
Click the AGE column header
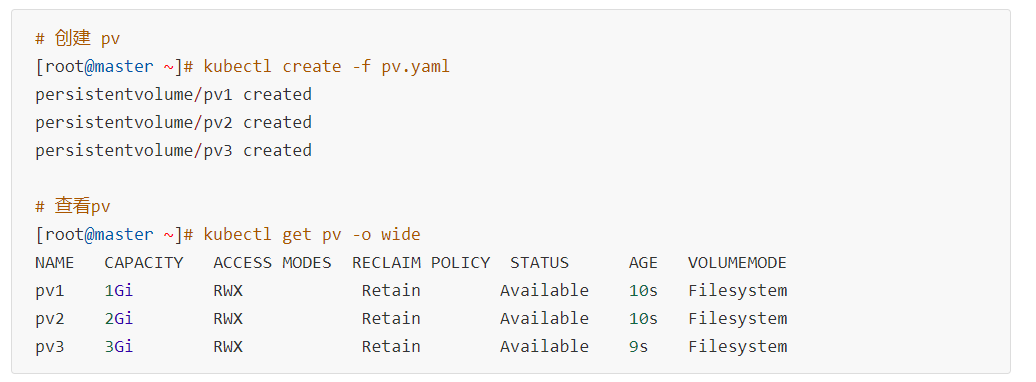(x=644, y=263)
